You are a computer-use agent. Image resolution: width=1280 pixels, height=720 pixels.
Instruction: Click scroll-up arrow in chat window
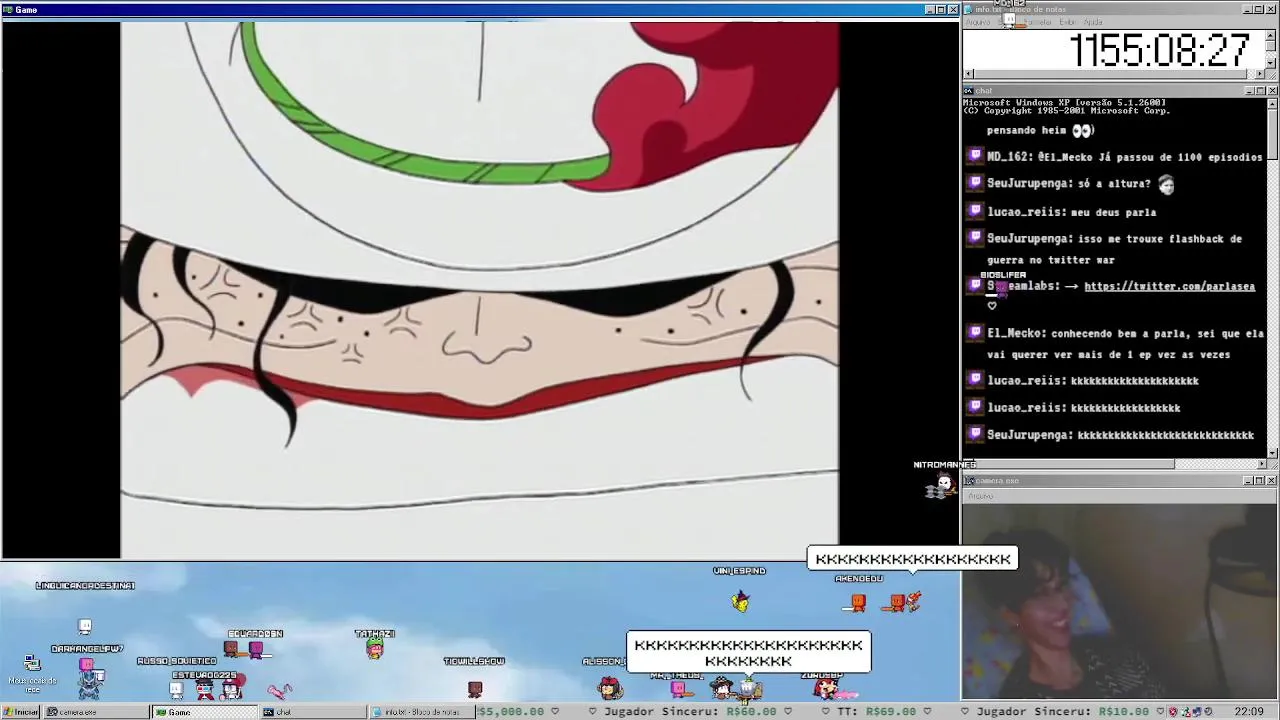click(1272, 104)
